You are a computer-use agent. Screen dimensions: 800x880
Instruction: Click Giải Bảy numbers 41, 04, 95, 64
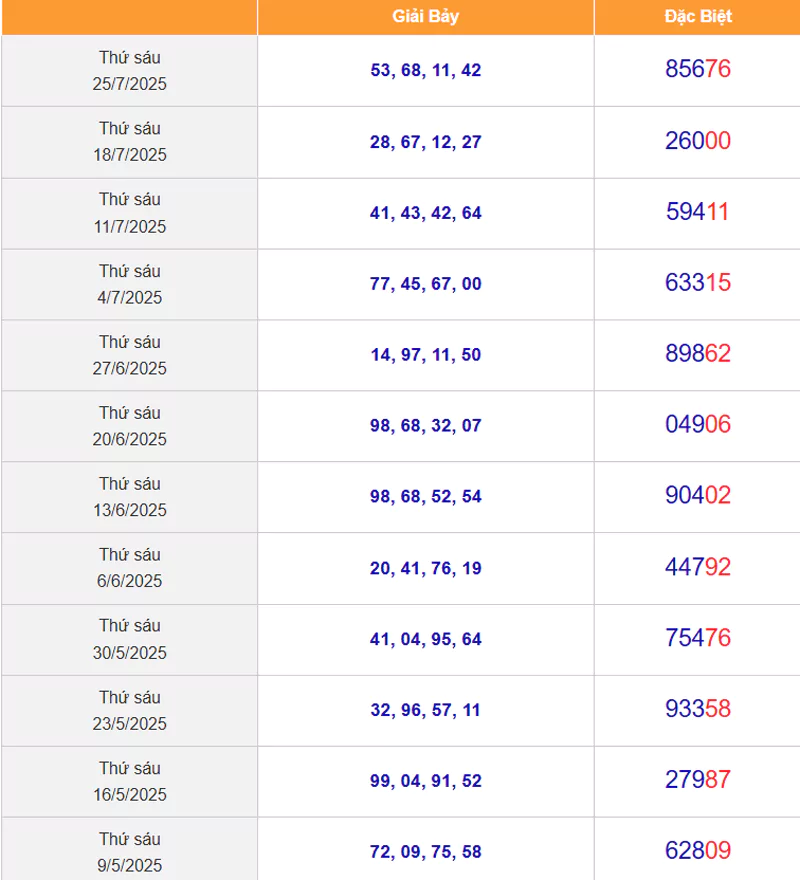[426, 639]
